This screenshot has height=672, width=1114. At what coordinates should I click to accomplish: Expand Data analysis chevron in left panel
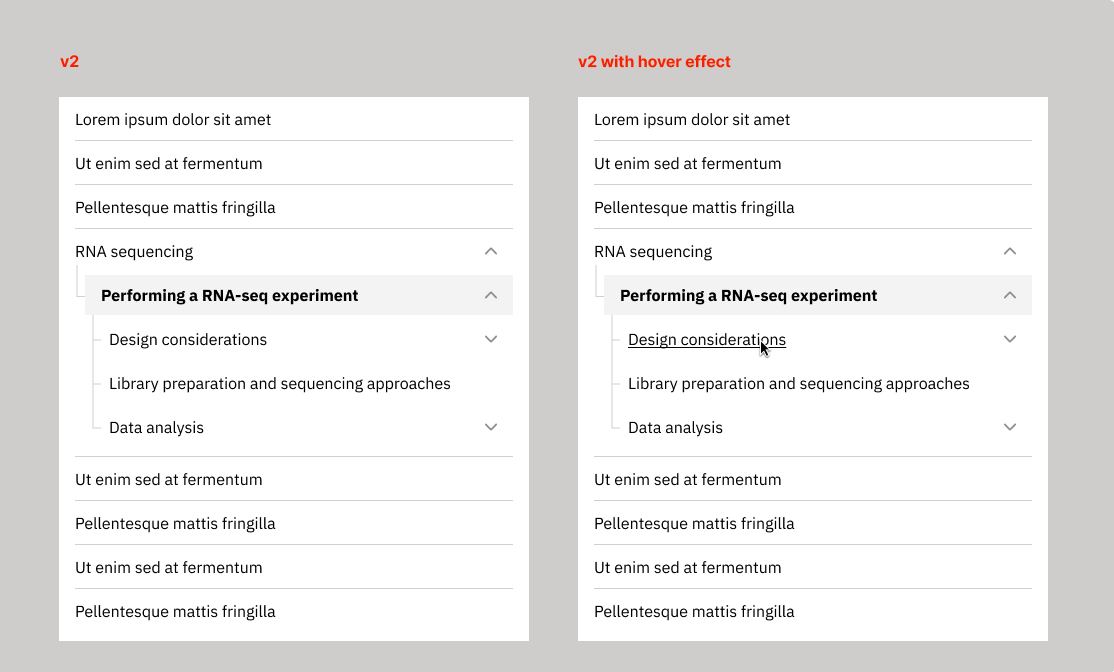(x=491, y=427)
